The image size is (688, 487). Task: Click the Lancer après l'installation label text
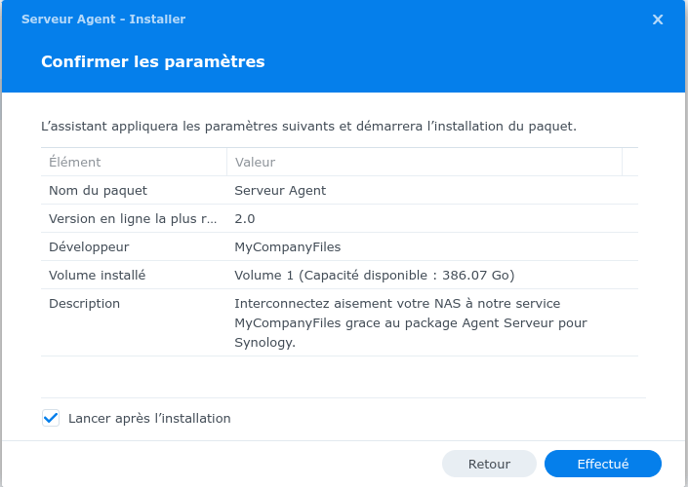(x=149, y=419)
